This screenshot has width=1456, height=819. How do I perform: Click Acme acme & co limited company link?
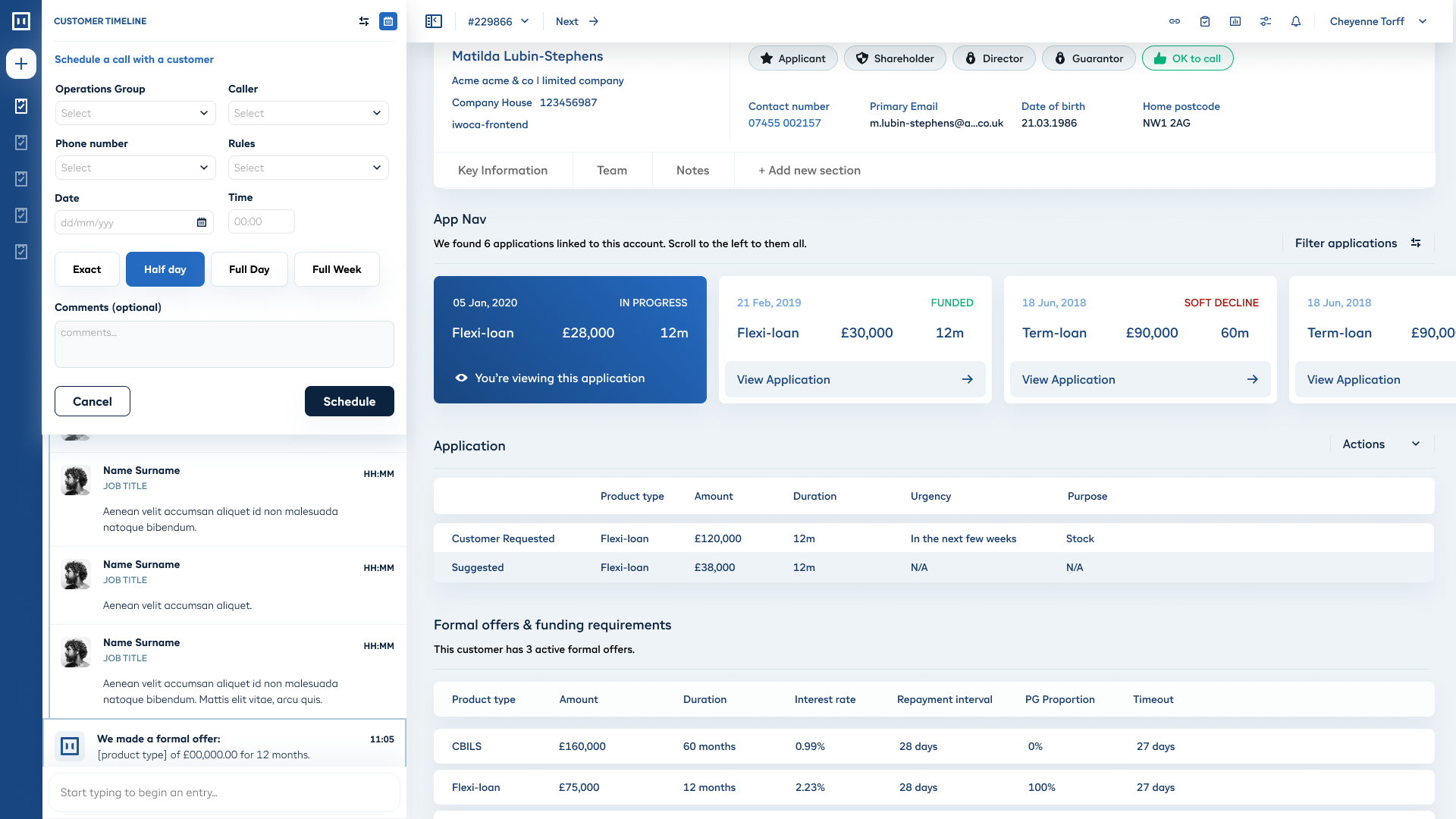[x=538, y=80]
